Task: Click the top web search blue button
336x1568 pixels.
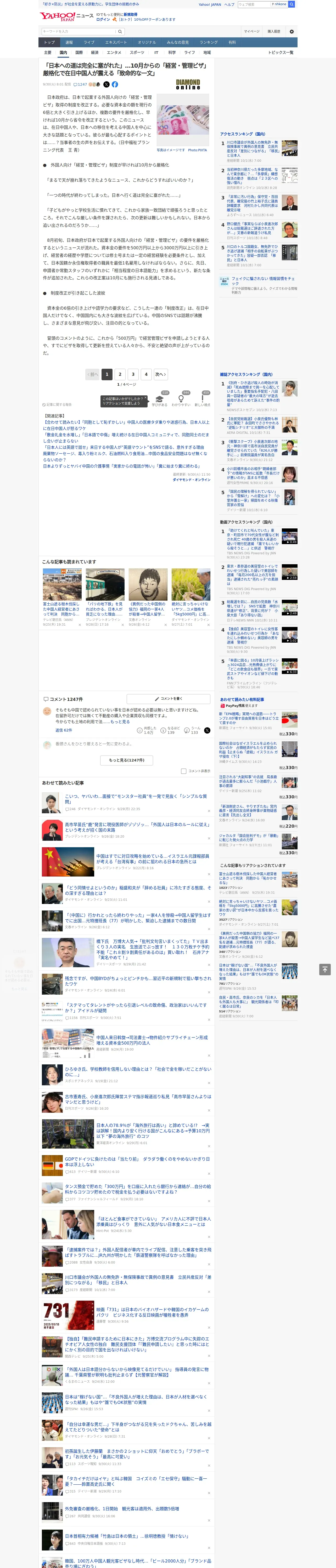Action: coord(292,4)
